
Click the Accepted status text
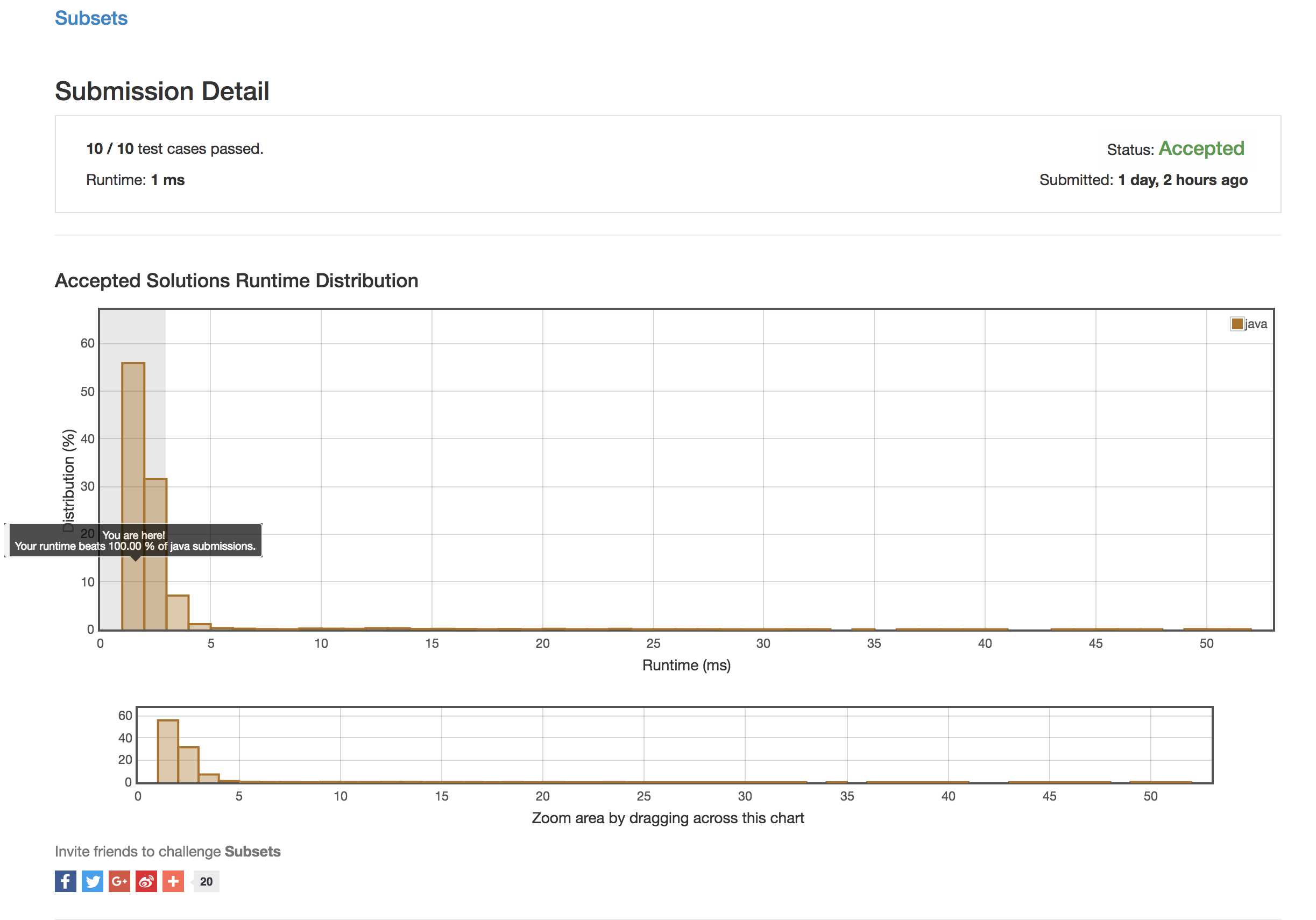[x=1201, y=148]
